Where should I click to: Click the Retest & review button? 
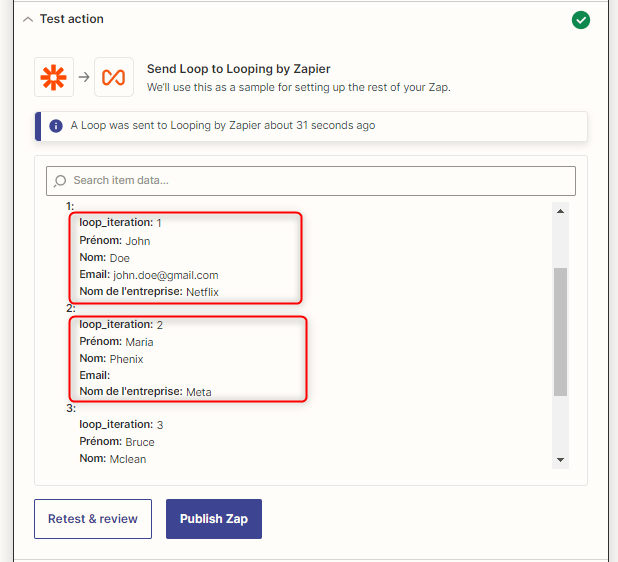(x=93, y=519)
